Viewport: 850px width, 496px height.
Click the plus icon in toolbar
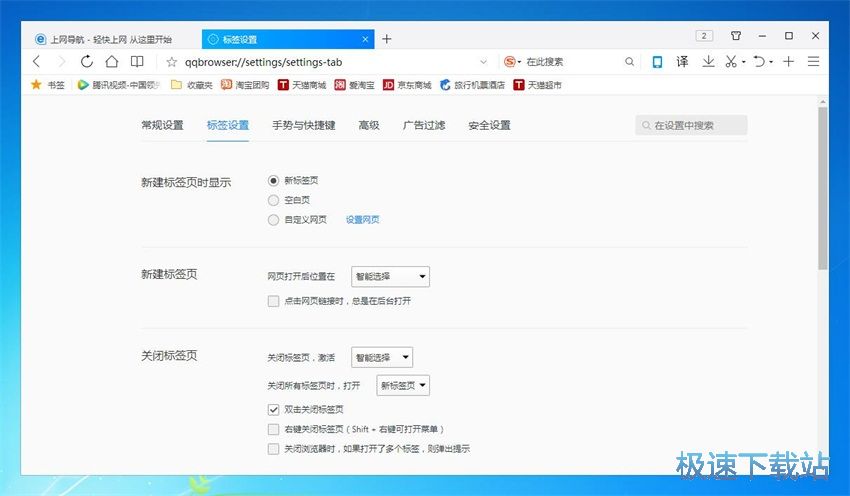point(788,62)
